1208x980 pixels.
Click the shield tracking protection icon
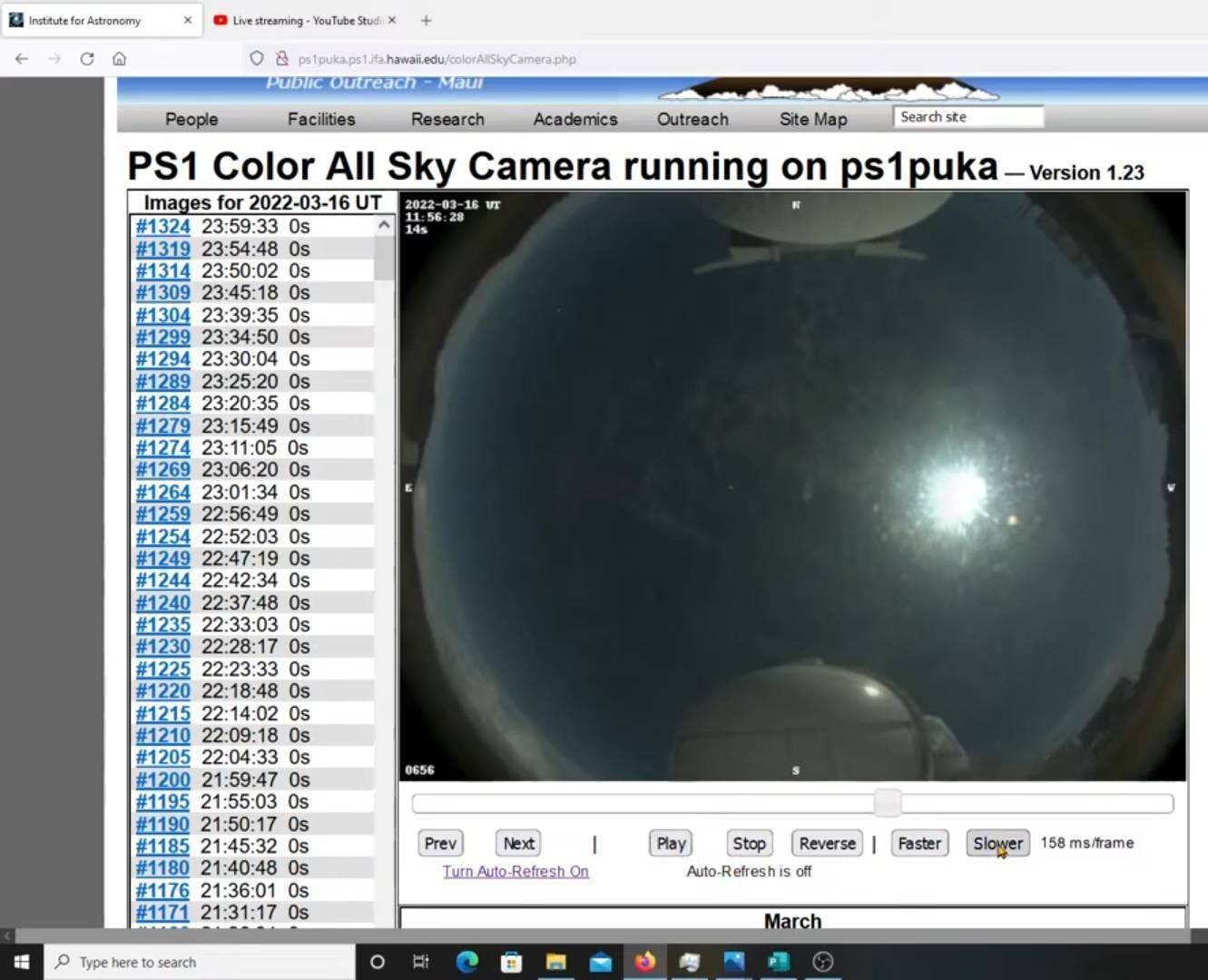[x=257, y=59]
